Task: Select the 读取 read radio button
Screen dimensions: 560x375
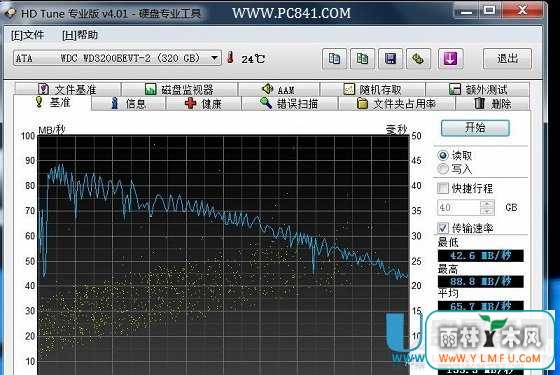Action: [x=443, y=155]
